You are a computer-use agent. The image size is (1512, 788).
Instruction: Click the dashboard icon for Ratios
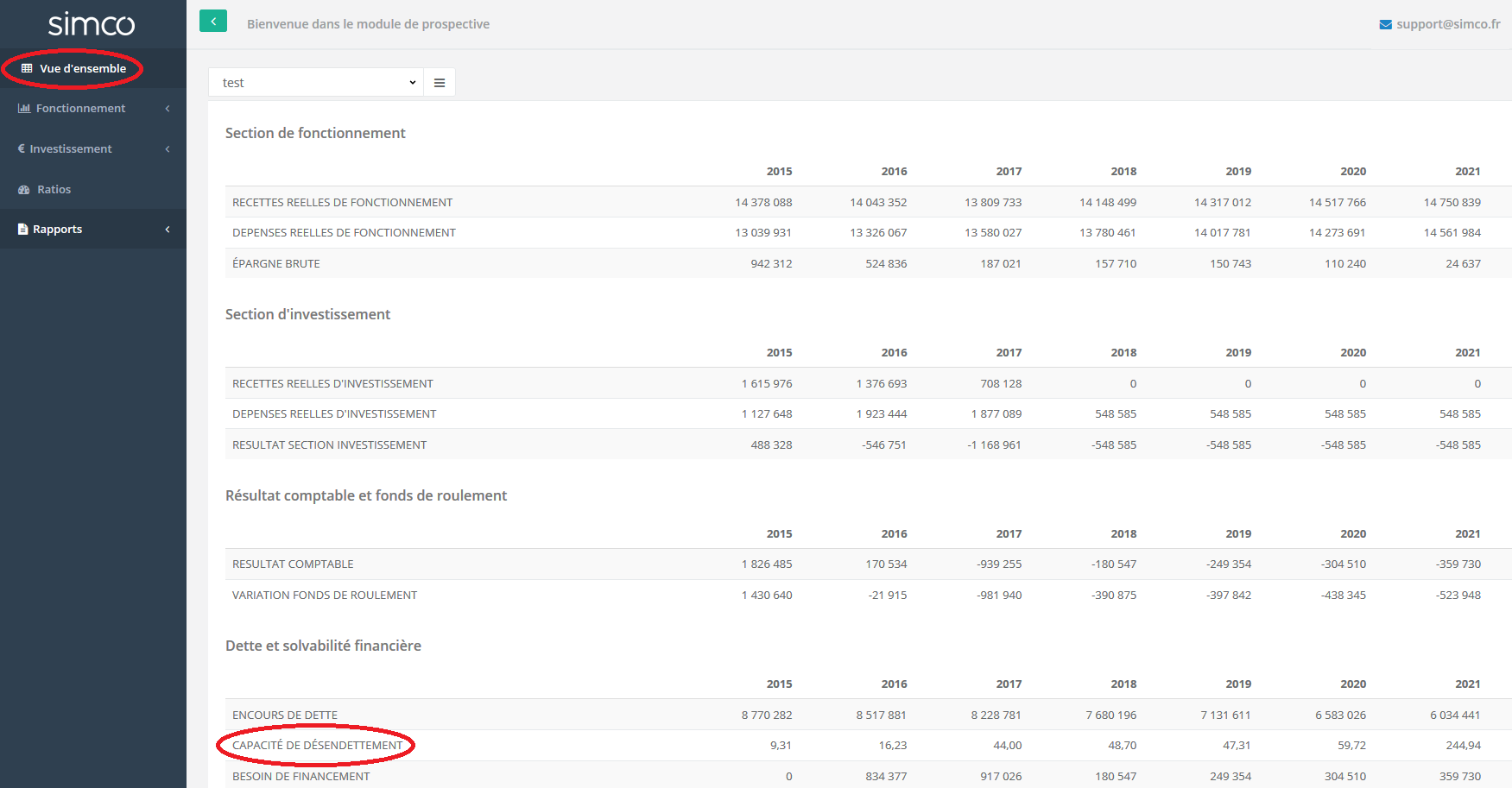[24, 190]
